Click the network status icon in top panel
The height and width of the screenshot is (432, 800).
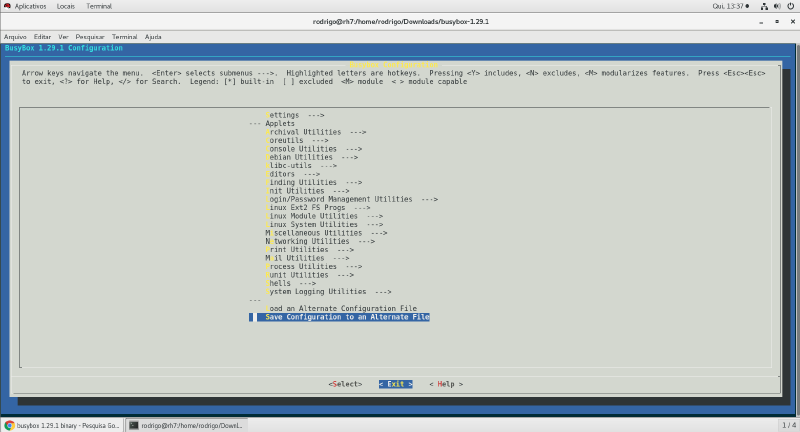coord(763,6)
